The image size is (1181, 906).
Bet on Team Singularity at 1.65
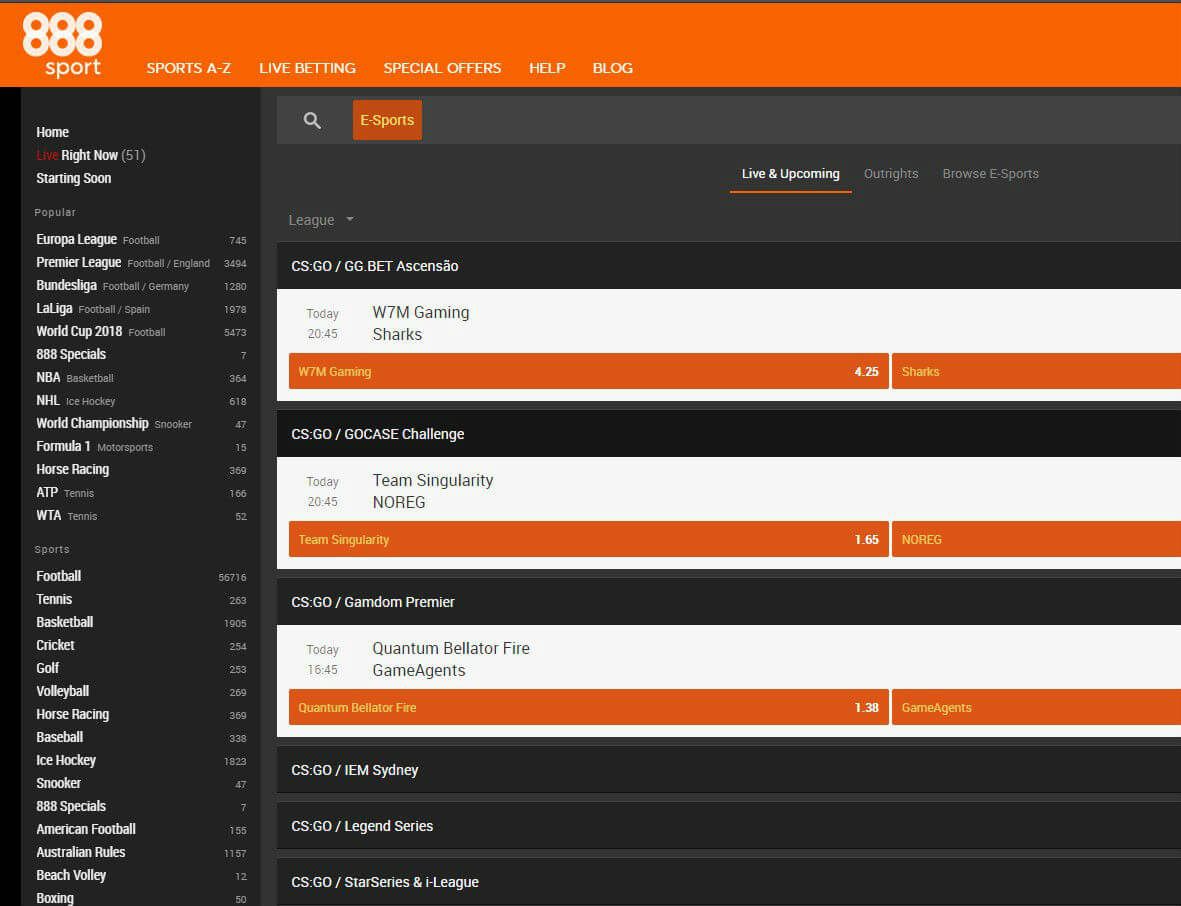tap(588, 539)
